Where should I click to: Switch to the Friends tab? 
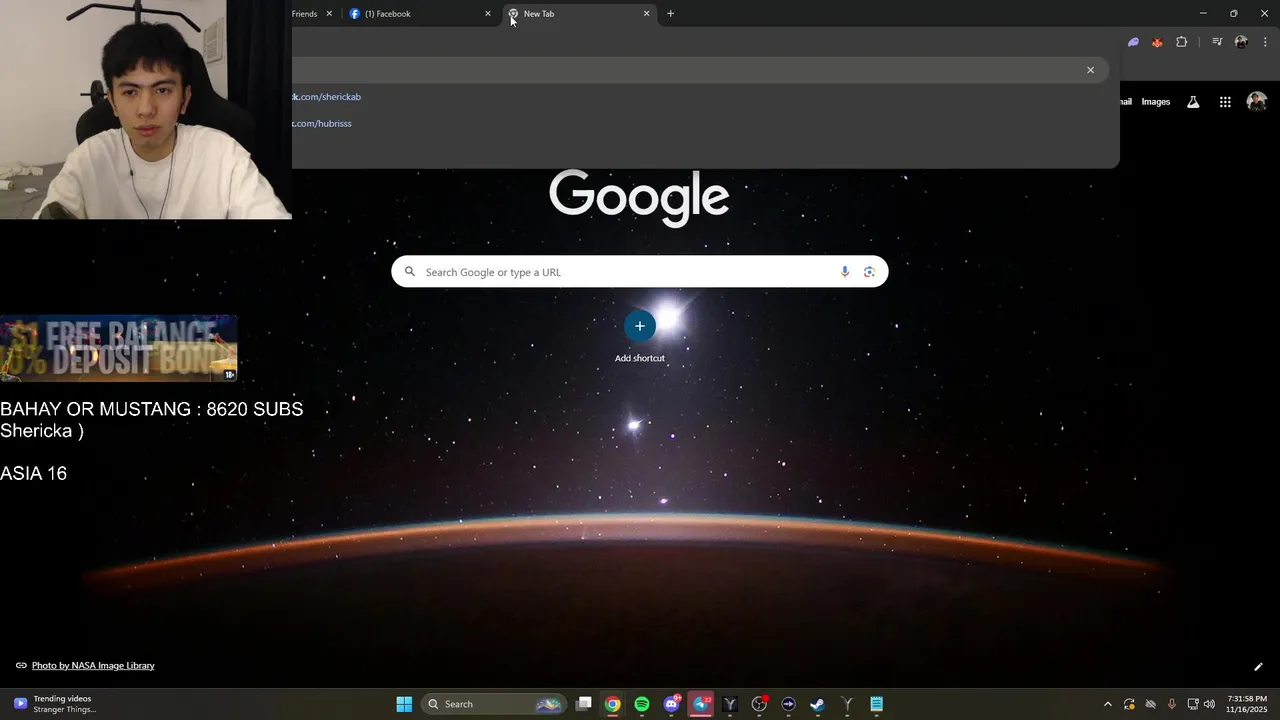305,14
